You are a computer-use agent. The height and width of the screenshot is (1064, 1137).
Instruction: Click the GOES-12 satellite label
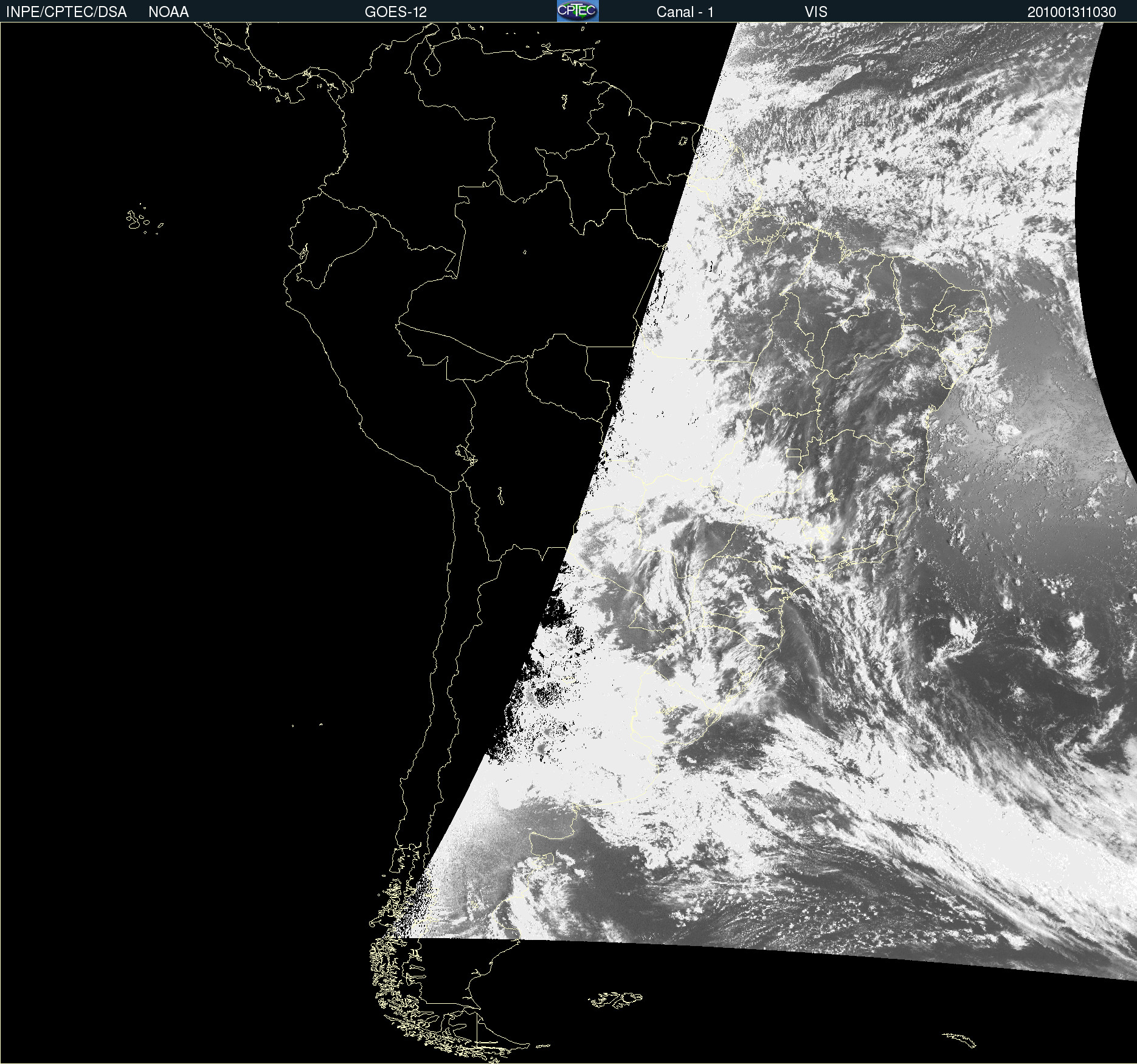pos(396,12)
